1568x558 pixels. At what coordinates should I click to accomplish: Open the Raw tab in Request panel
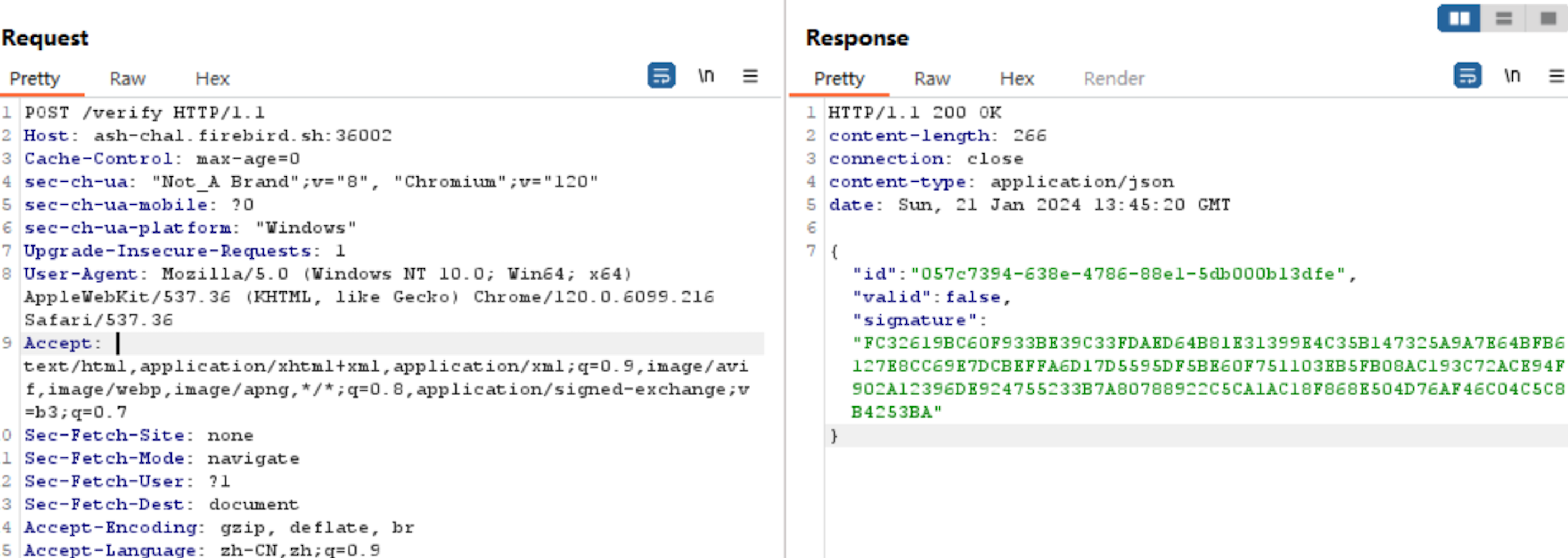click(127, 79)
